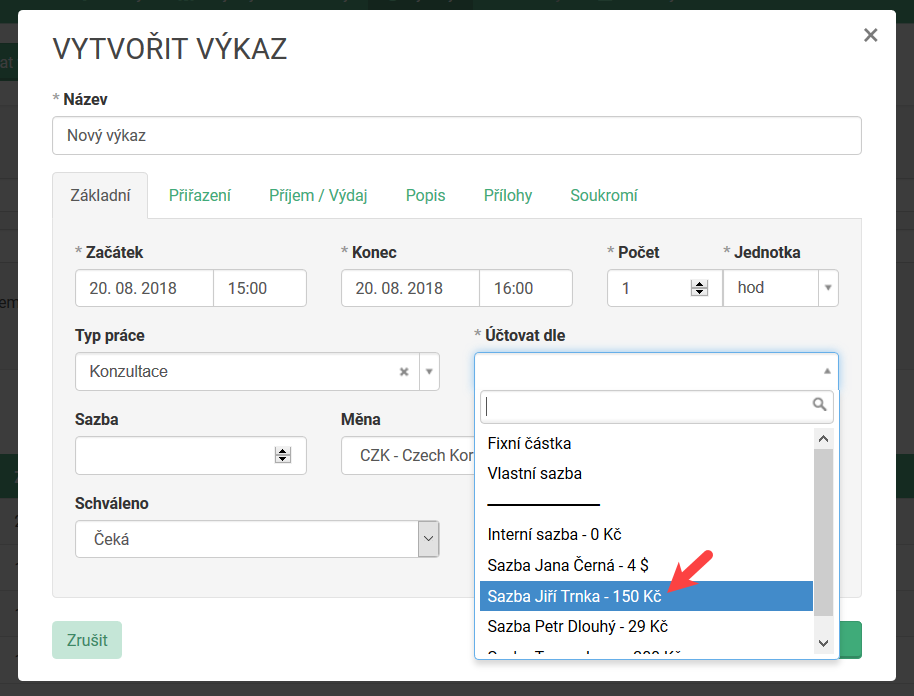Click the Sazba spinner arrows
Image resolution: width=914 pixels, height=696 pixels.
283,455
